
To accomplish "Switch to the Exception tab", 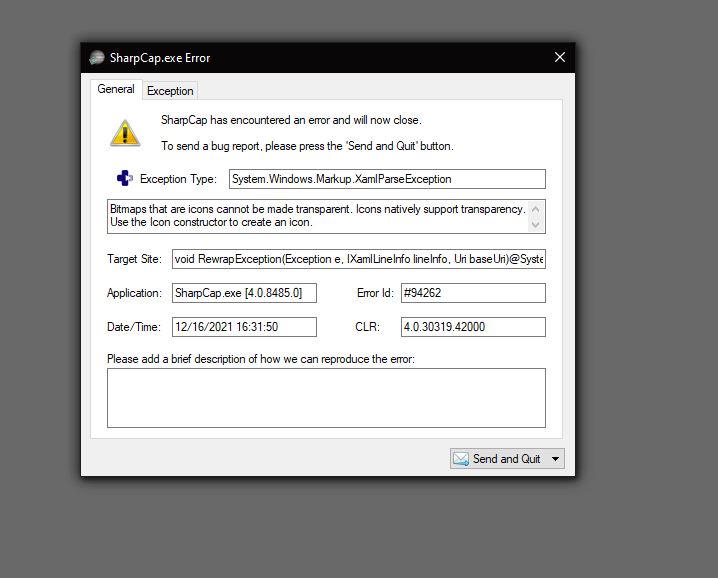I will tap(170, 91).
